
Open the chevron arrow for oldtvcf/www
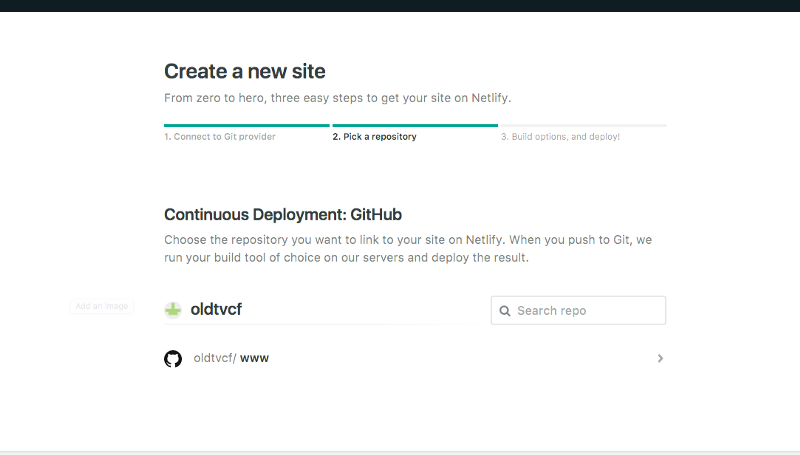[x=660, y=359]
